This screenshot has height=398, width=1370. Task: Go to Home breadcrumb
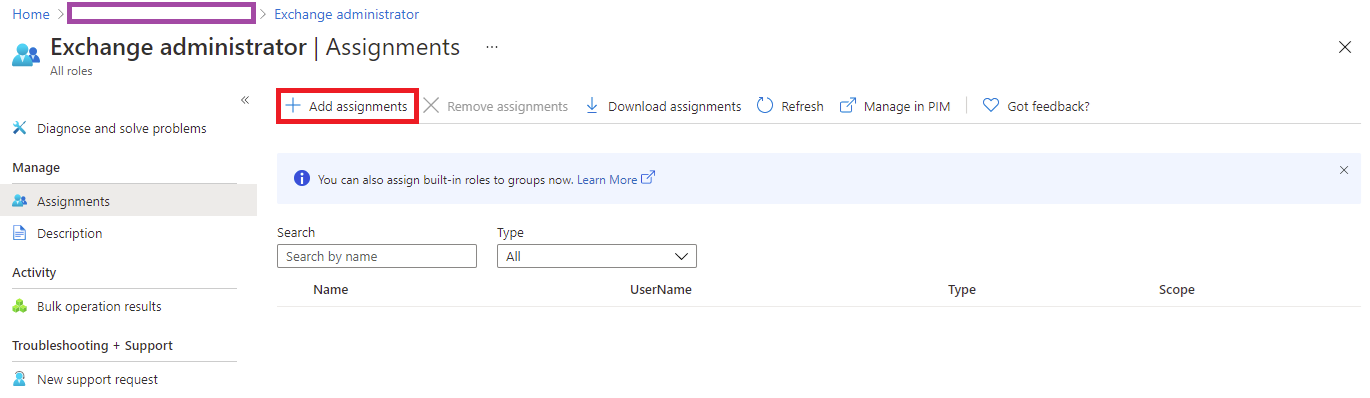click(31, 14)
